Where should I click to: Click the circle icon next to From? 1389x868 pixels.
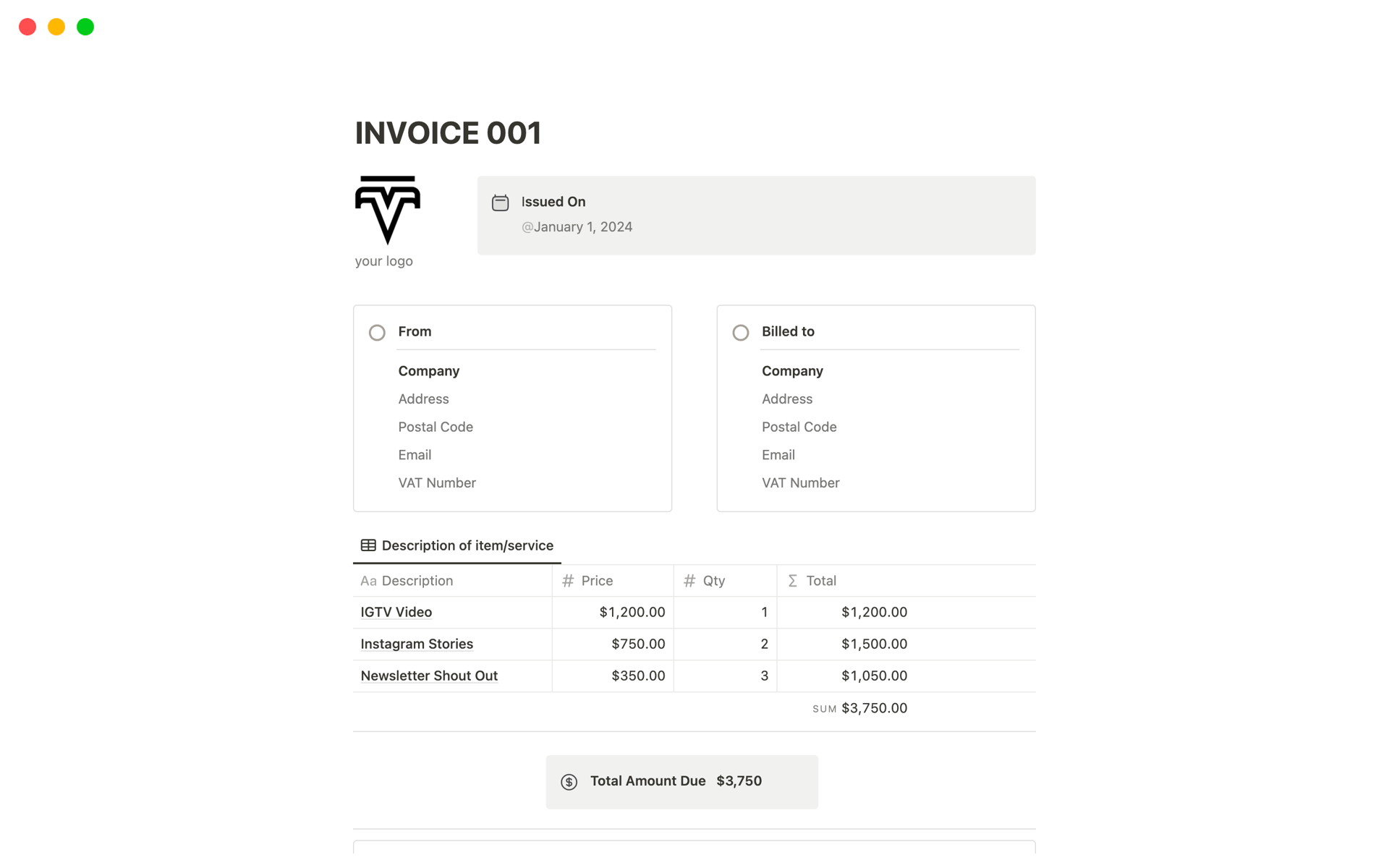click(377, 333)
